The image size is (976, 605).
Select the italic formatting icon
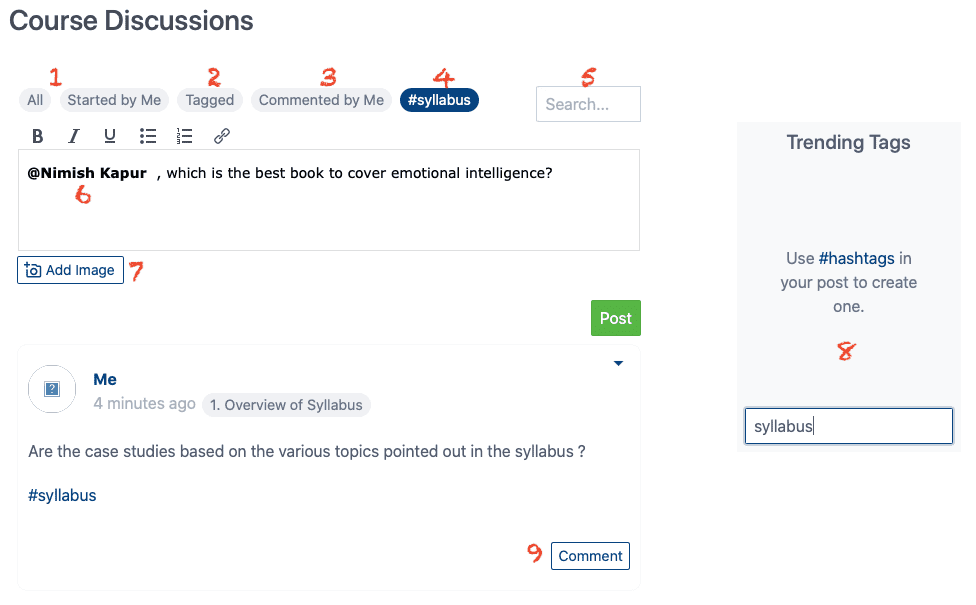pos(72,135)
